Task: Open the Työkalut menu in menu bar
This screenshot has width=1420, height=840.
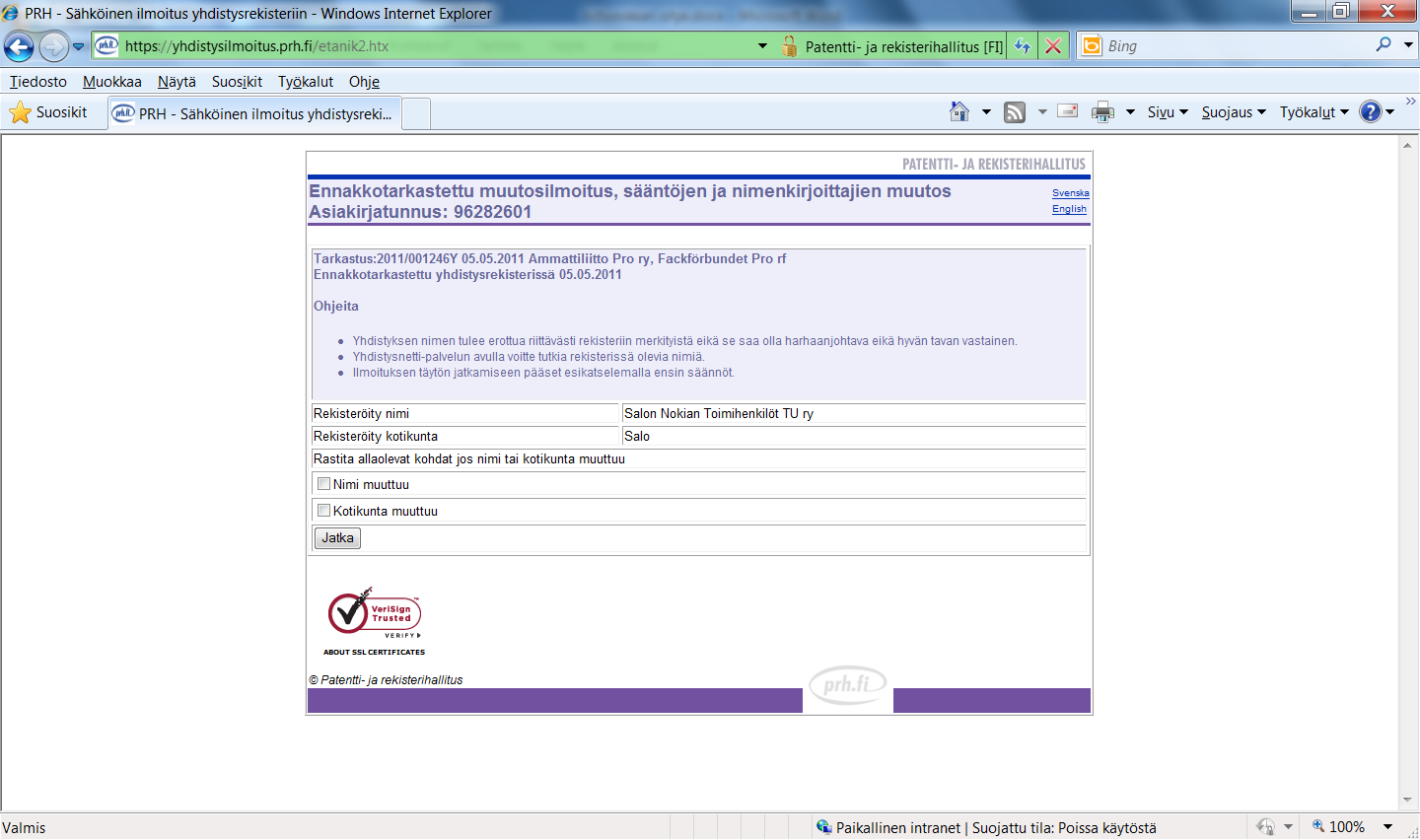Action: [306, 82]
